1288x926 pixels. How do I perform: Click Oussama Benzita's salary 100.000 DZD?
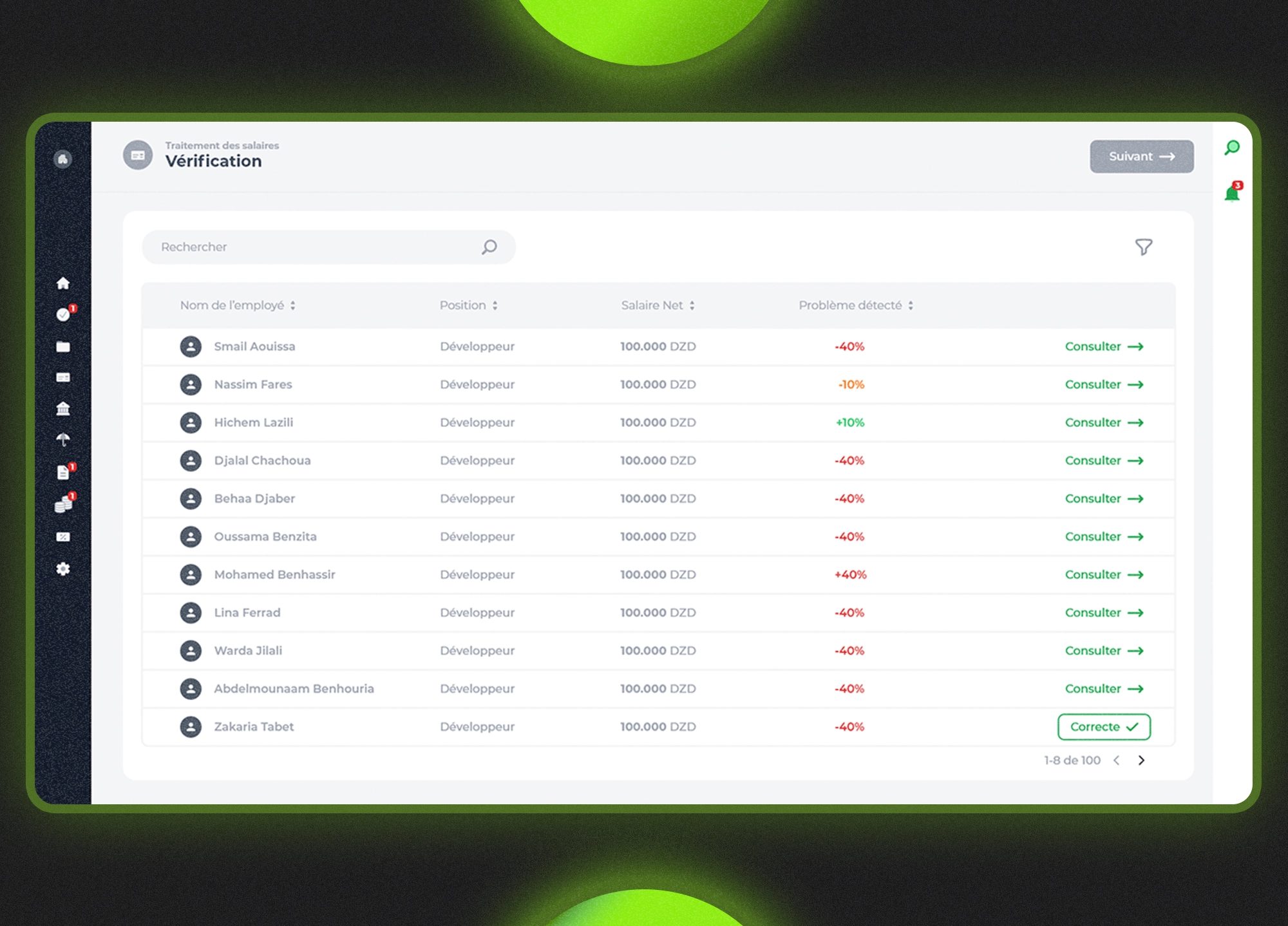pyautogui.click(x=658, y=536)
